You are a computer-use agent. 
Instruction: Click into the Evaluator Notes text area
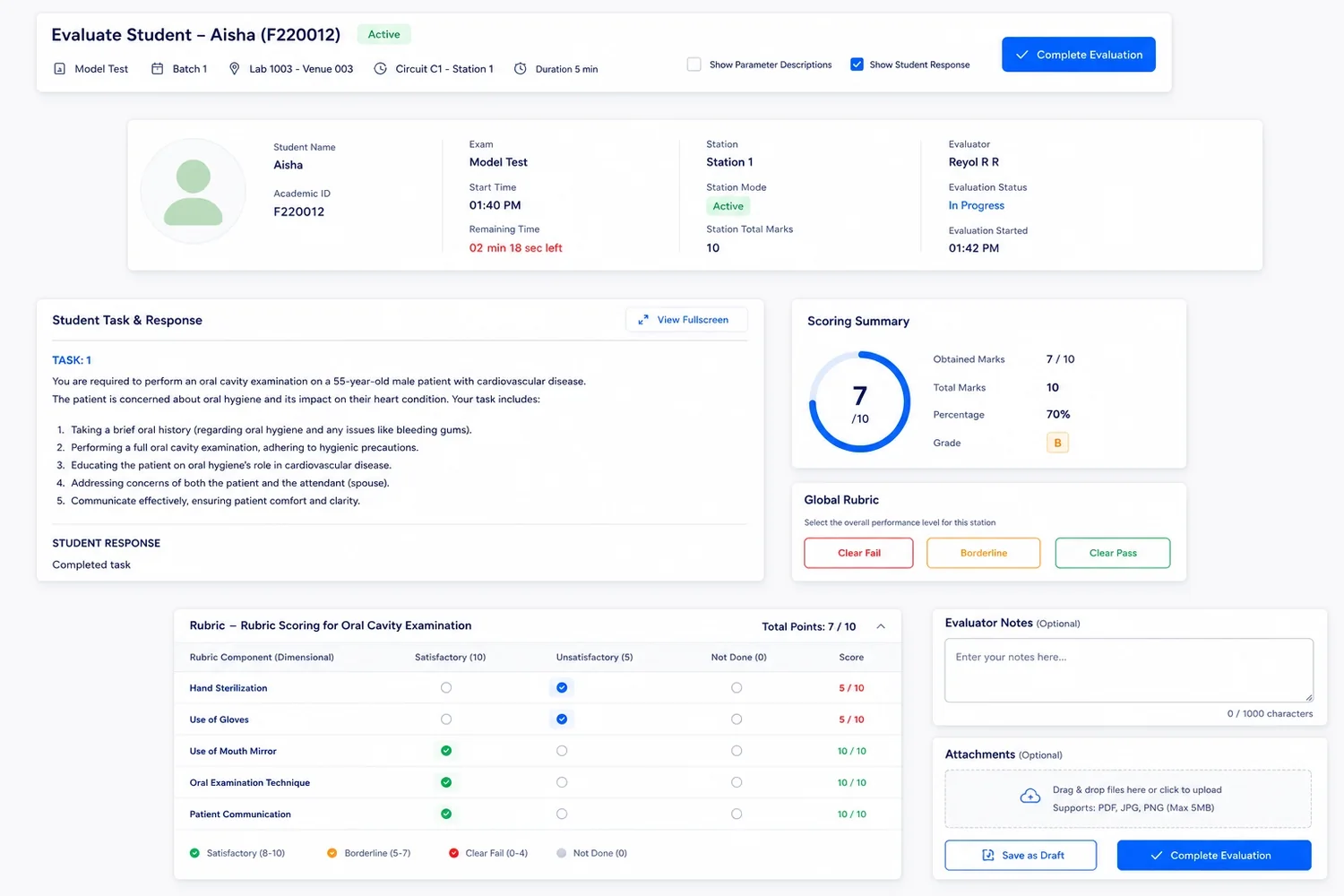pyautogui.click(x=1129, y=670)
